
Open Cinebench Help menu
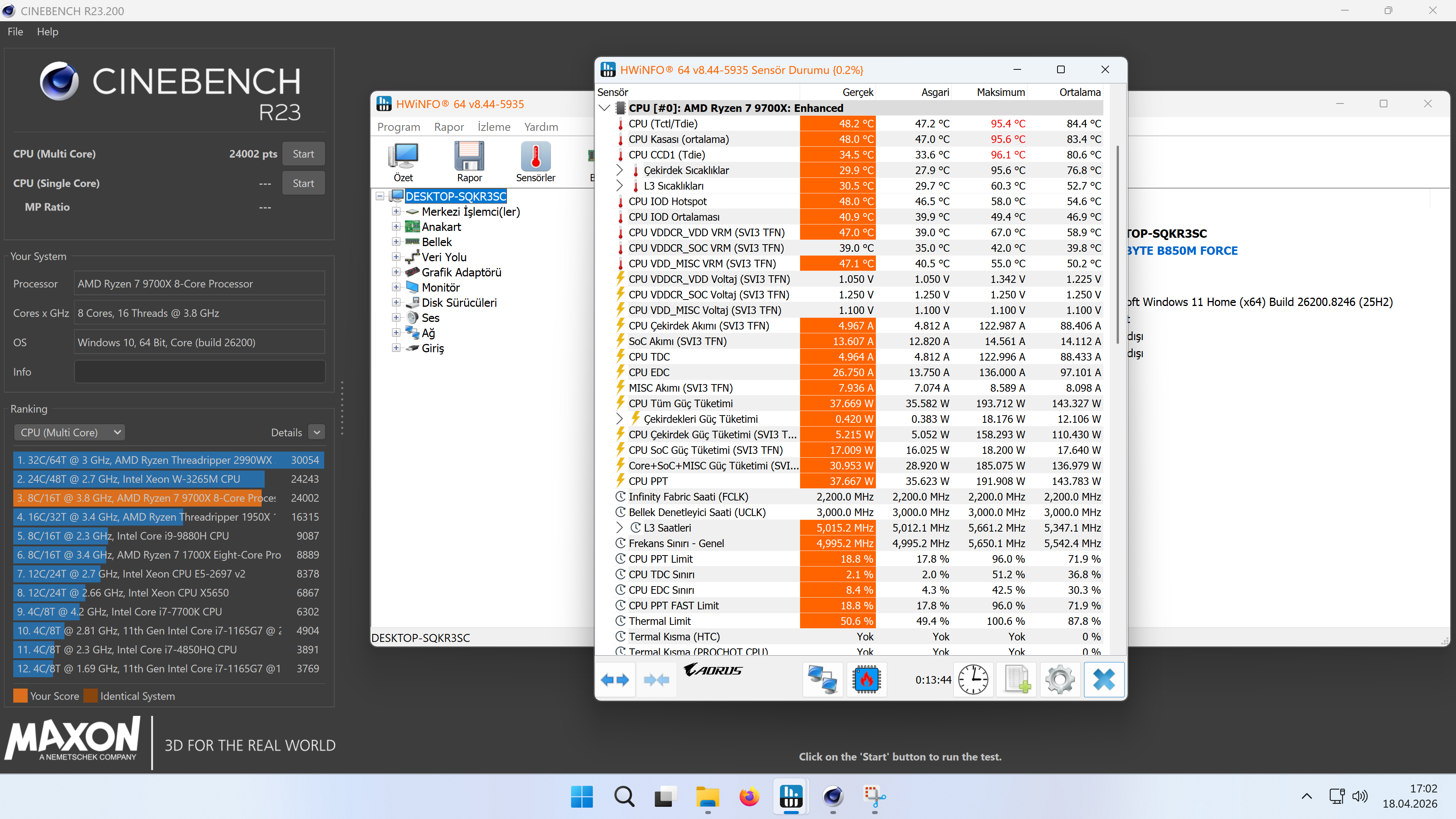click(x=47, y=31)
